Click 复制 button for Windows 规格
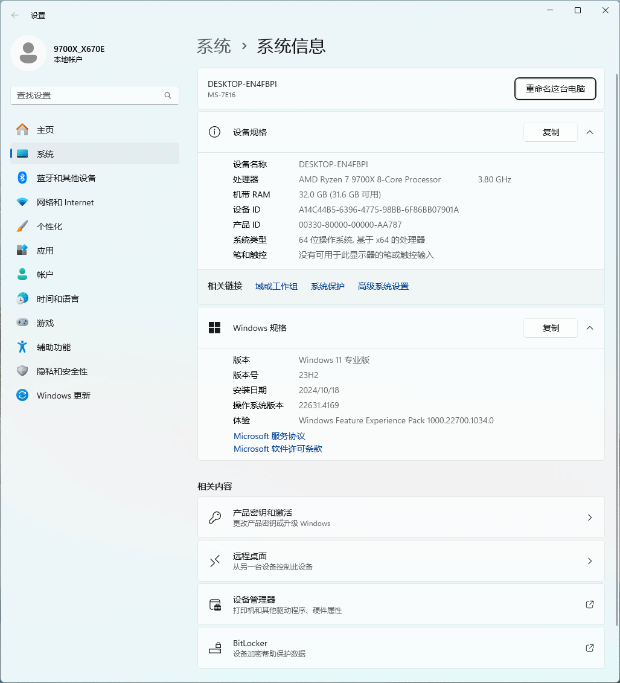The image size is (620, 683). tap(550, 328)
